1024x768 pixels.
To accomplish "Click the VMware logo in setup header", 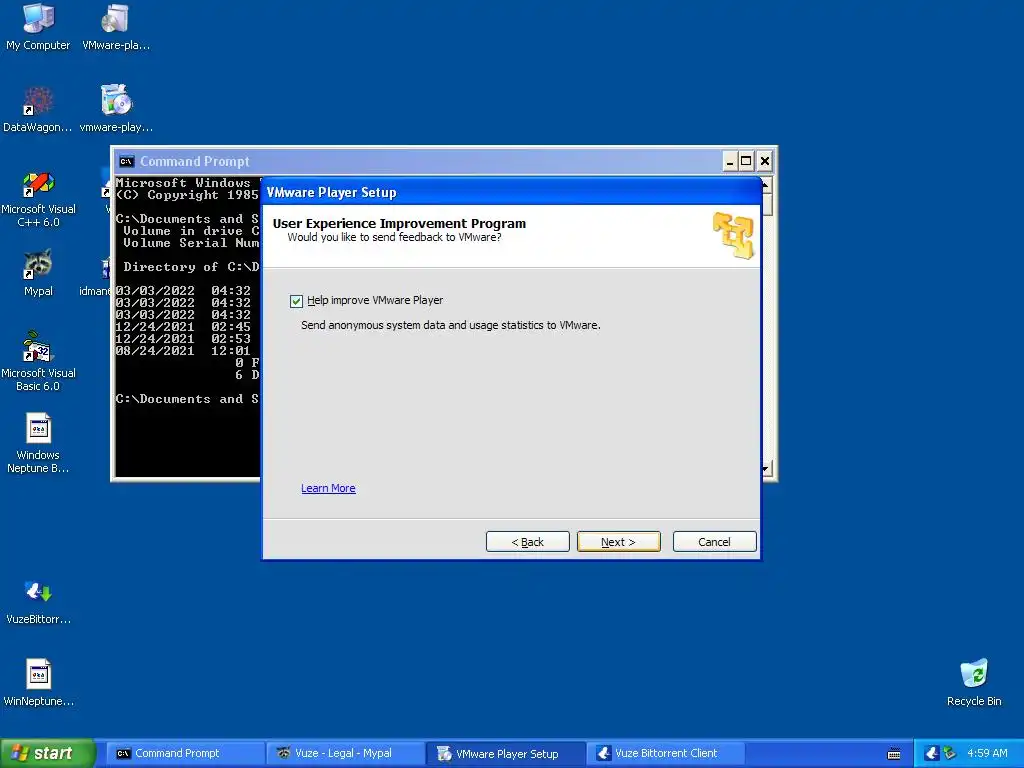I will [733, 235].
